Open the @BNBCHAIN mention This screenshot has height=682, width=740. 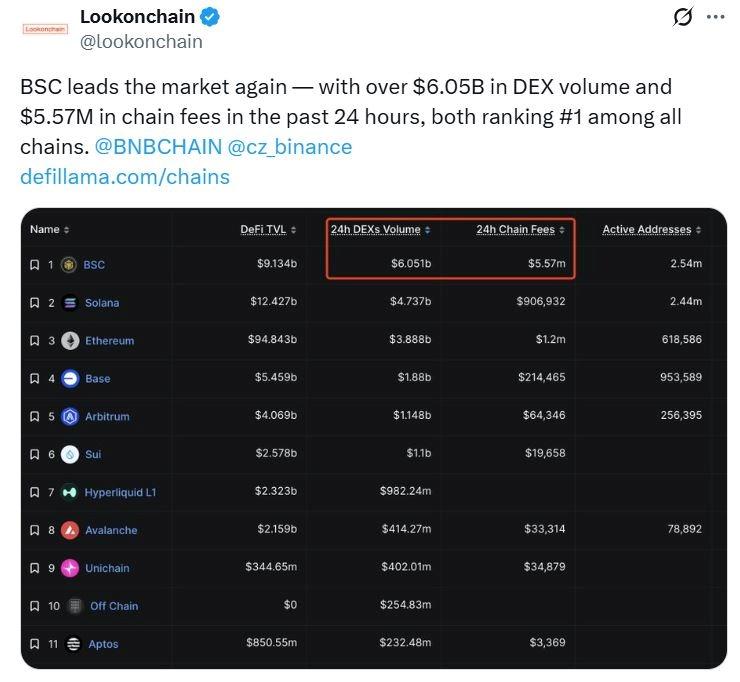click(158, 147)
